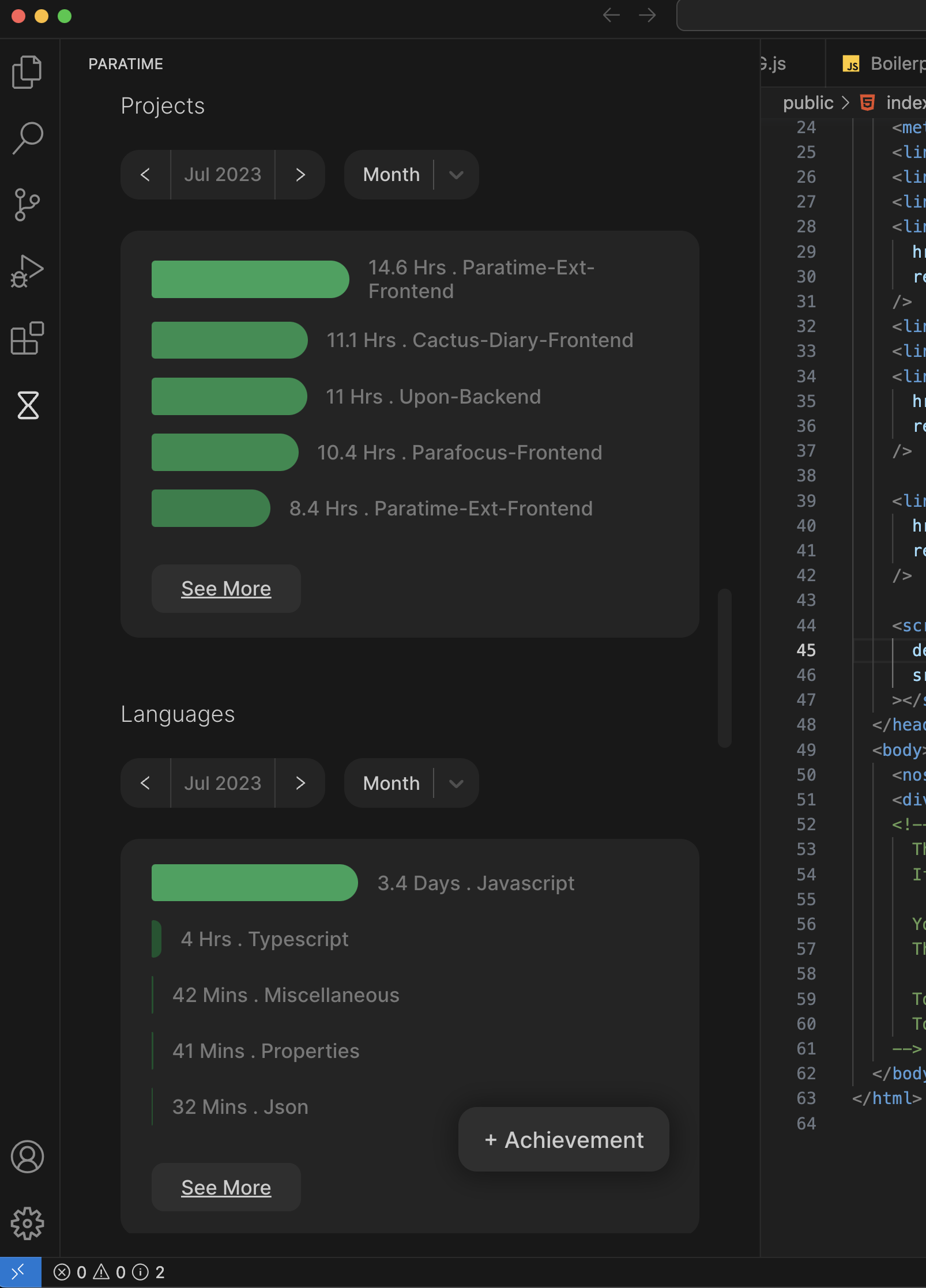The image size is (926, 1288).
Task: Click '11.1 Hrs . Cactus-Diary-Frontend' label
Action: tap(480, 340)
